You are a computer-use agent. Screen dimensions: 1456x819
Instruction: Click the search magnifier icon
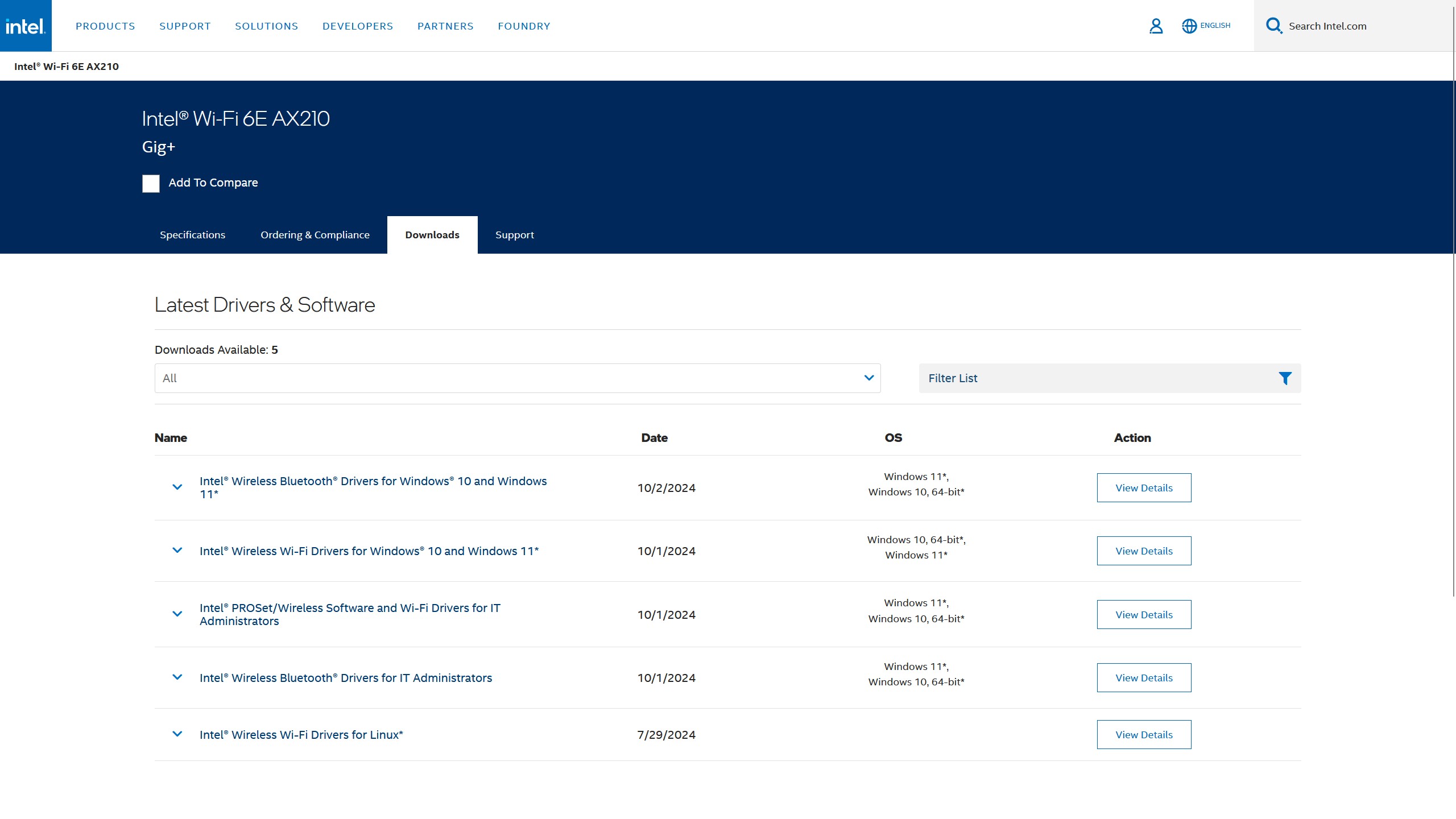click(1273, 26)
